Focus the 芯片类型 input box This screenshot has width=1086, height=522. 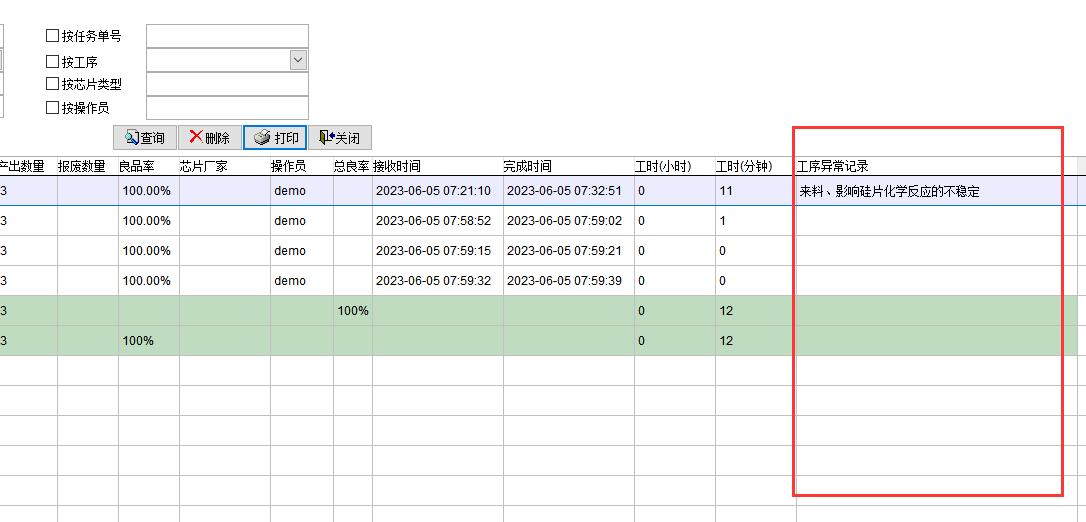[x=227, y=85]
